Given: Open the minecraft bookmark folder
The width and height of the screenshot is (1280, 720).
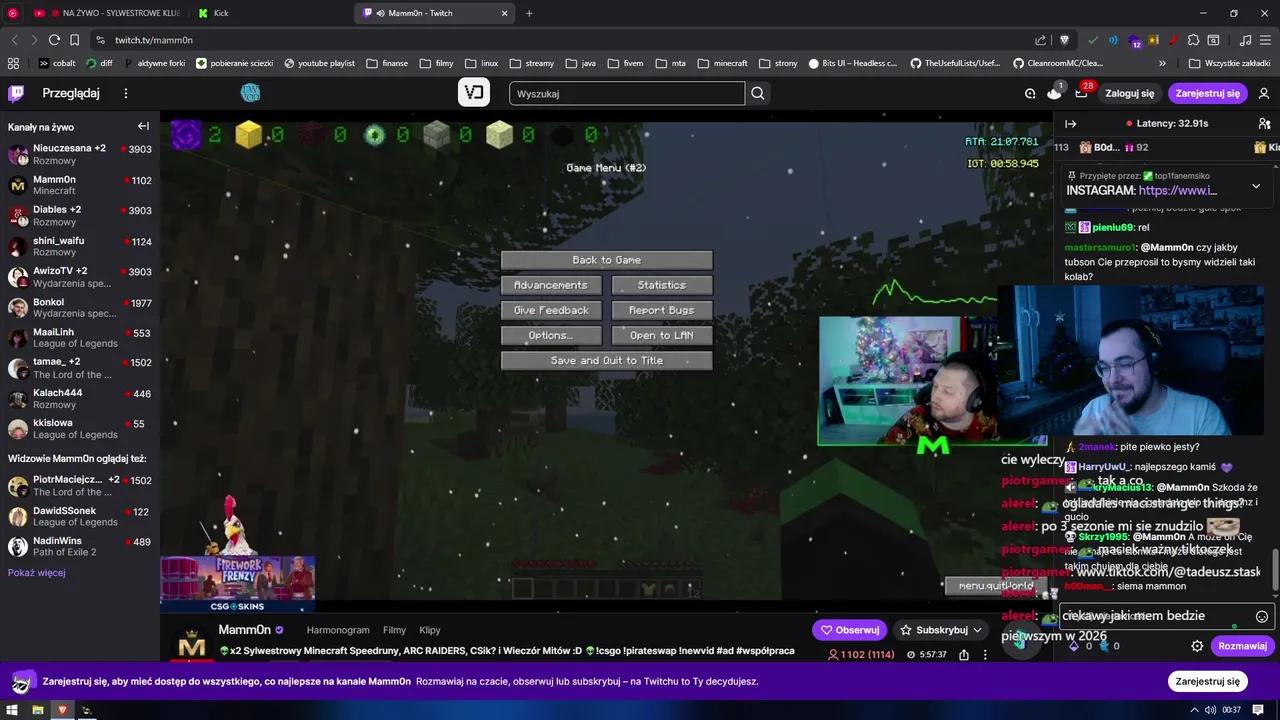Looking at the screenshot, I should [723, 63].
